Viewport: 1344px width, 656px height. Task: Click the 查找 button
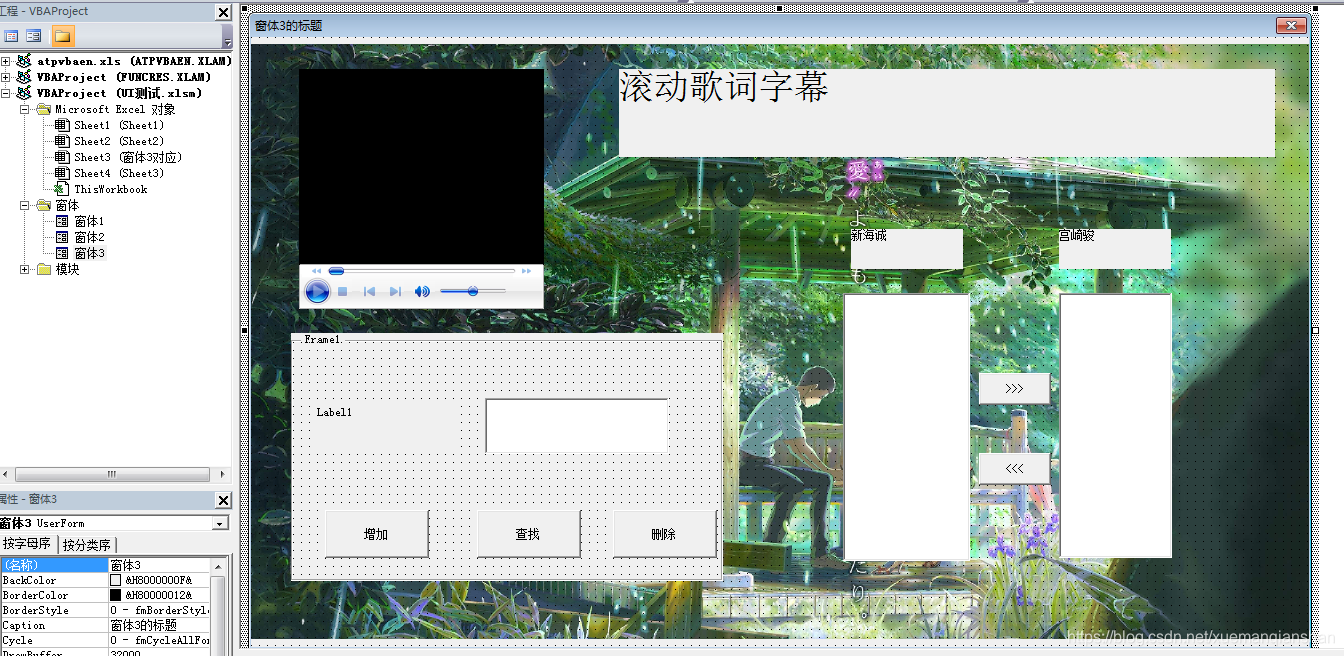529,534
